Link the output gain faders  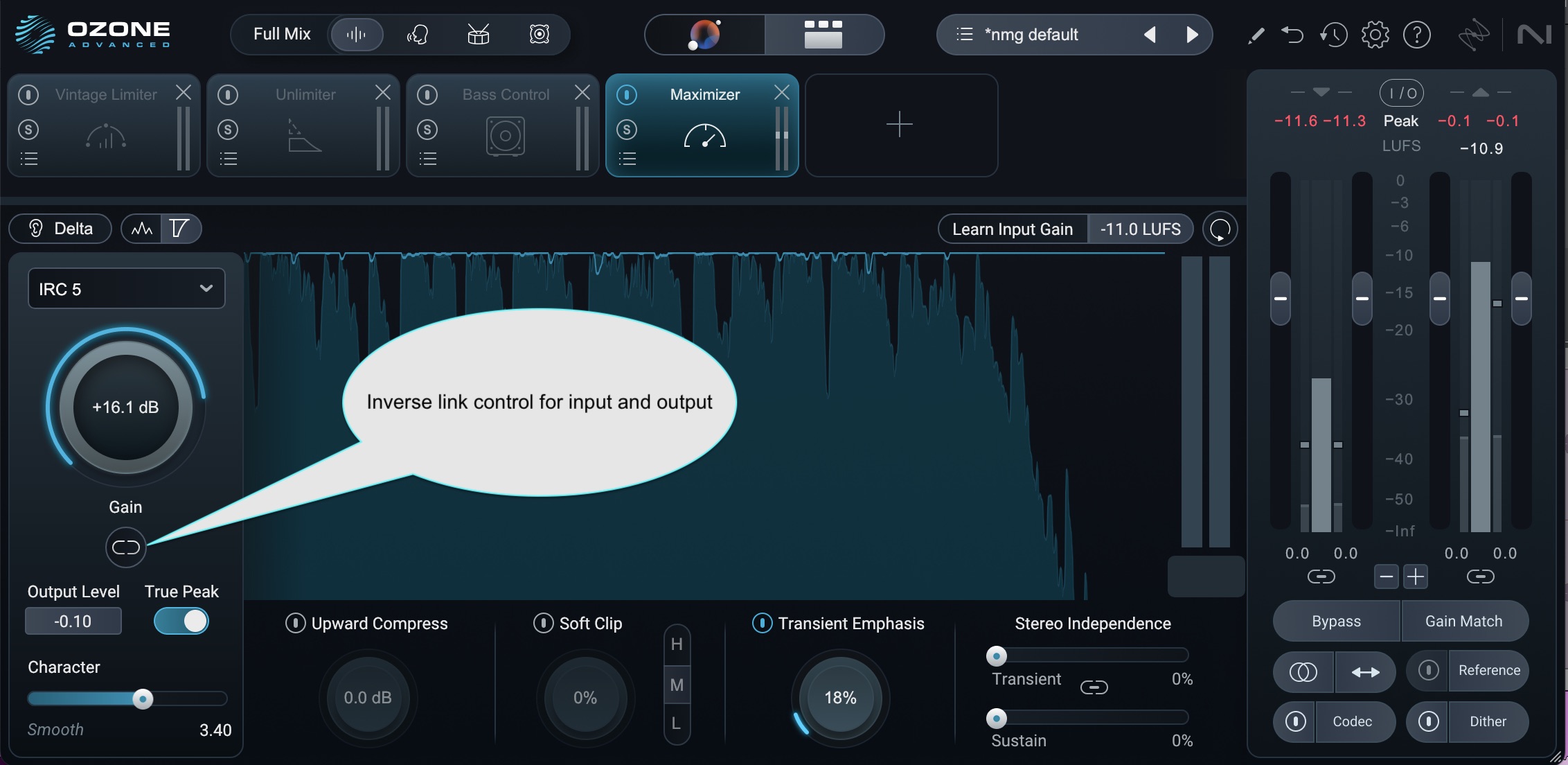pos(1480,577)
